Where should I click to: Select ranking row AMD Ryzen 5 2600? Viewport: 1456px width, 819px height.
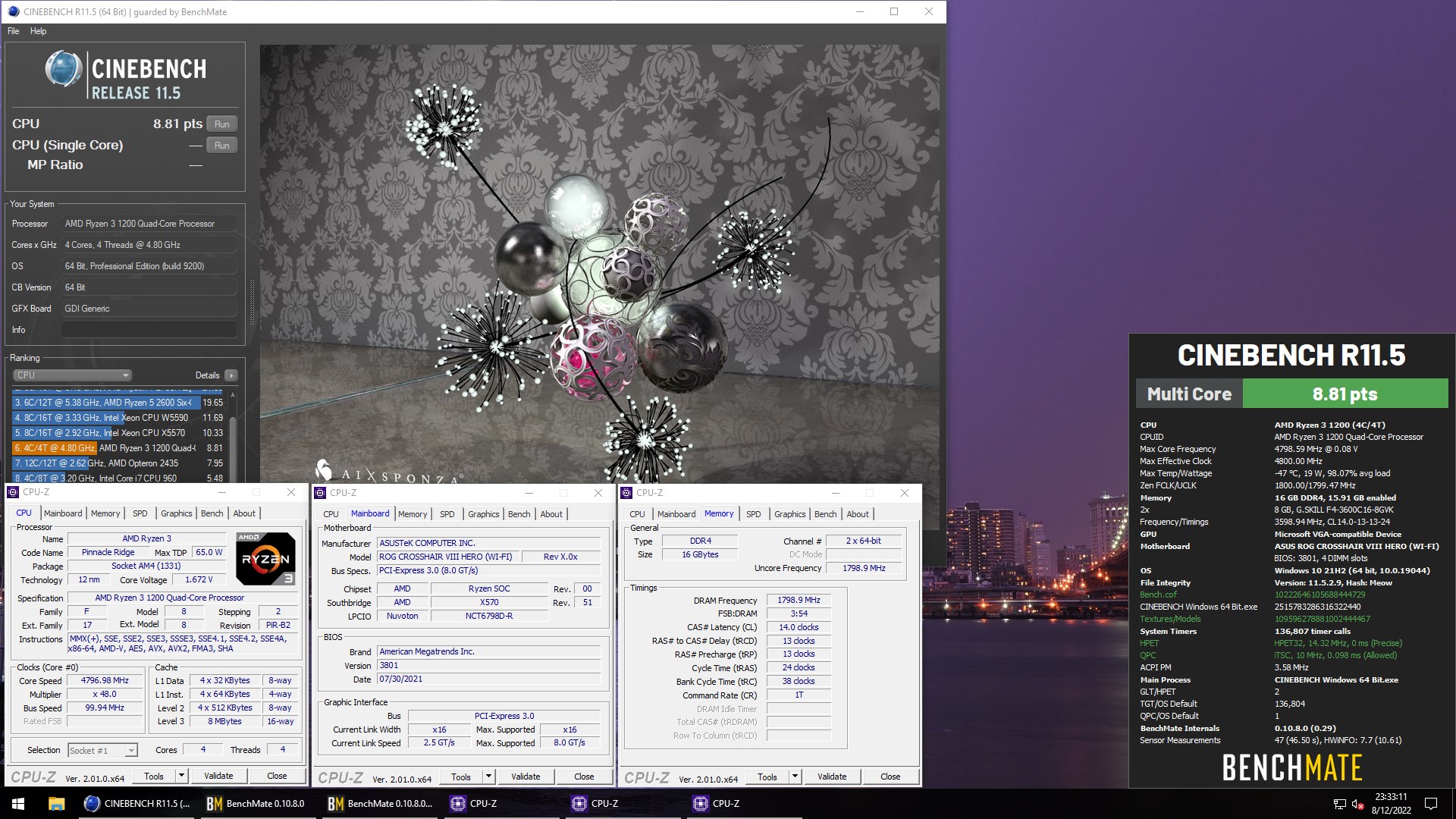point(118,403)
